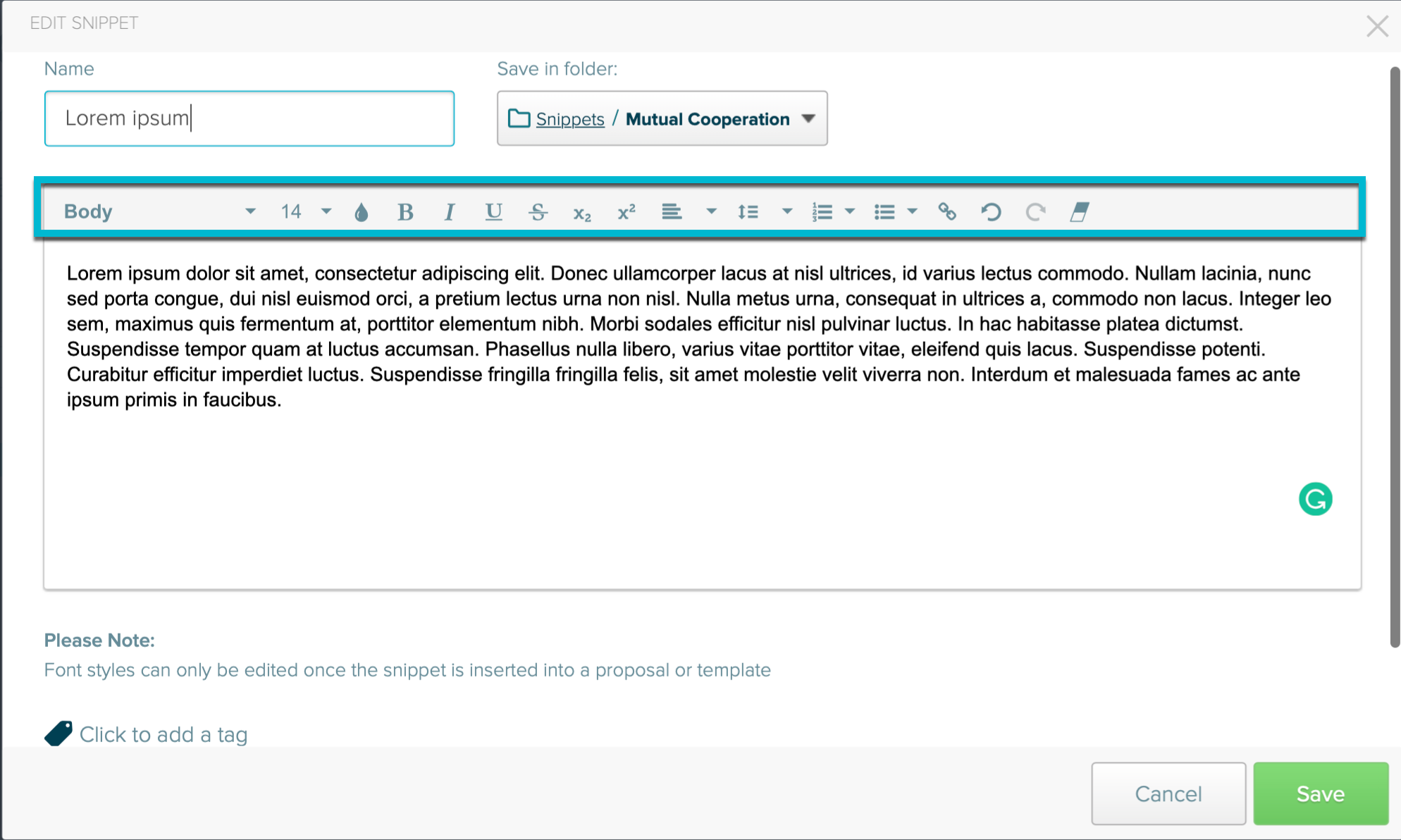Expand the line spacing options arrow
Screen dimensions: 1401x840
click(x=787, y=211)
